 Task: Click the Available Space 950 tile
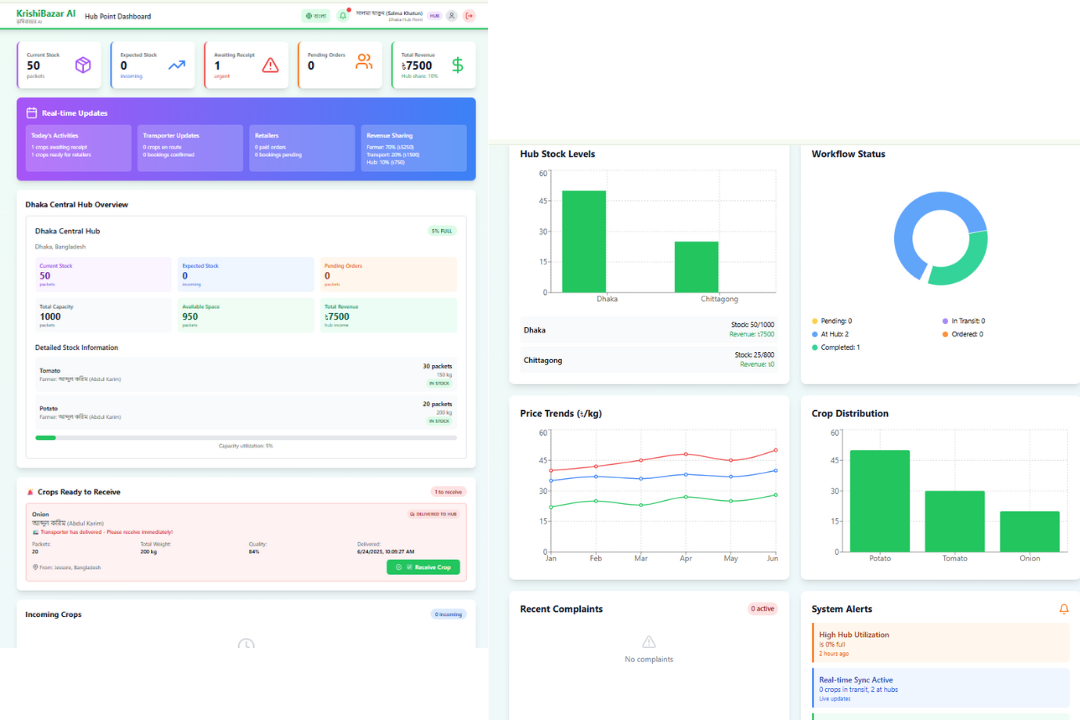246,316
